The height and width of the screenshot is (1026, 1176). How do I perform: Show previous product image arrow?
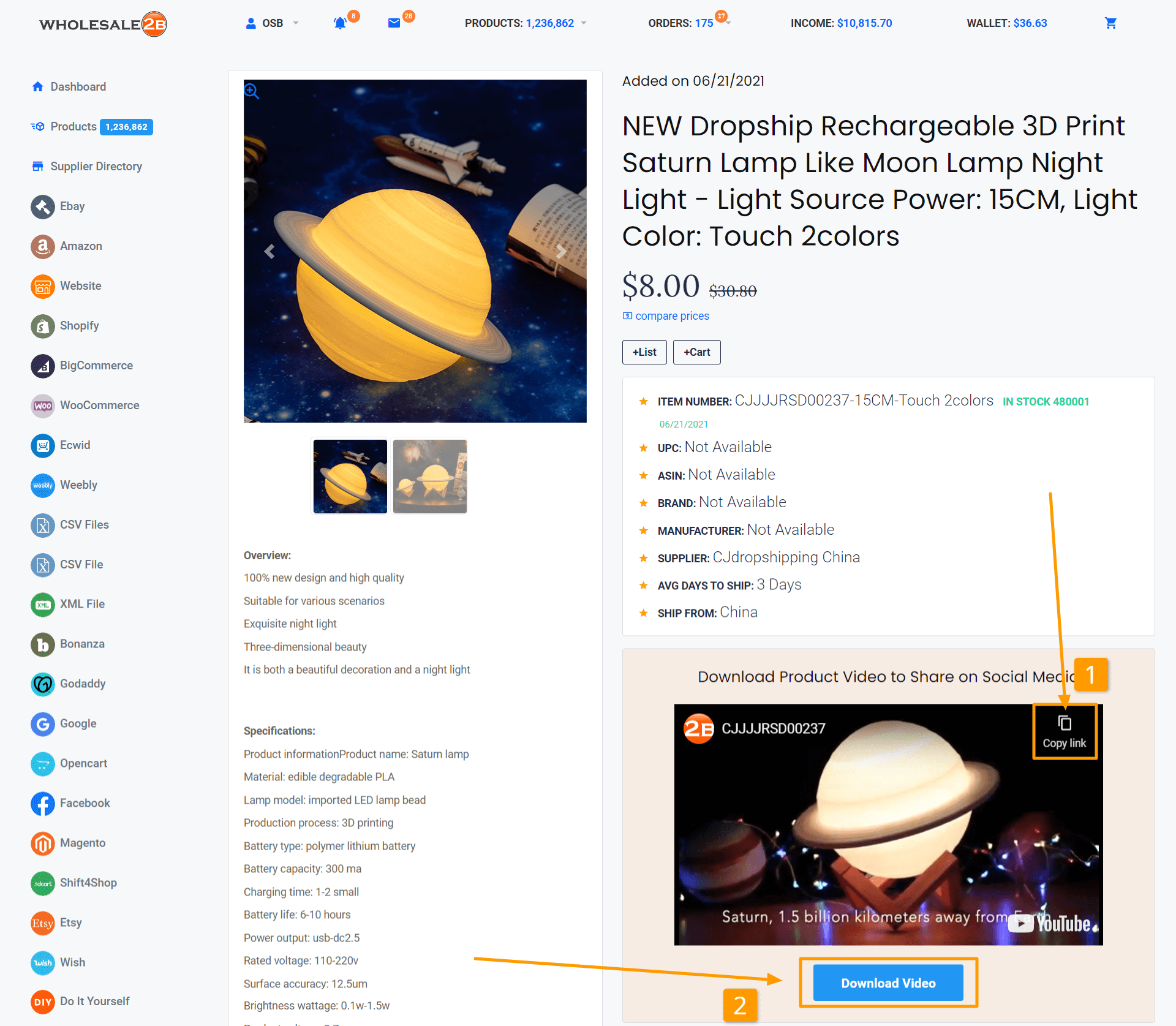tap(269, 251)
